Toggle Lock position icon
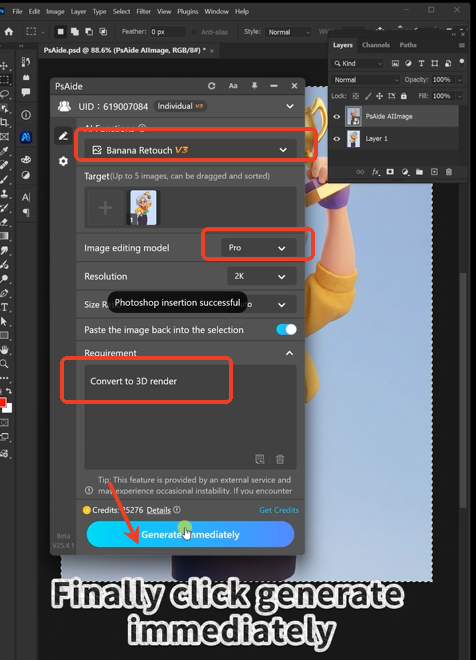 click(379, 96)
